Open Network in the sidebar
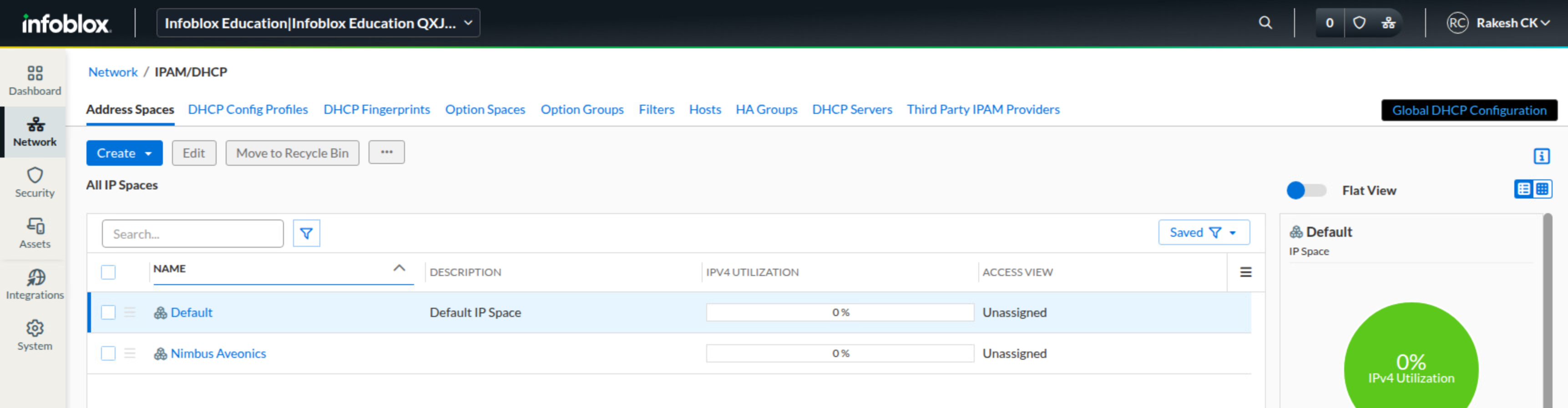This screenshot has height=408, width=1568. [35, 132]
